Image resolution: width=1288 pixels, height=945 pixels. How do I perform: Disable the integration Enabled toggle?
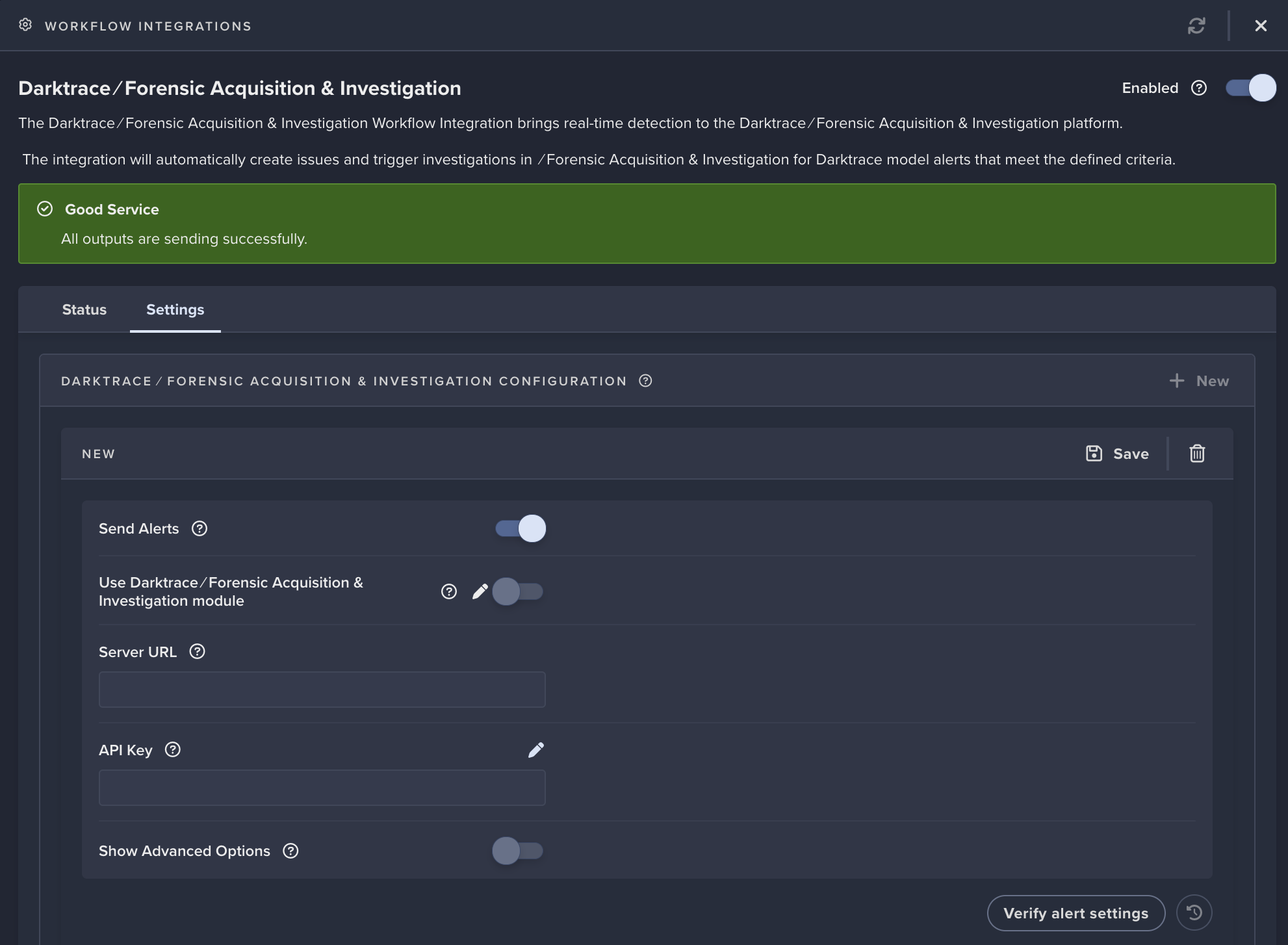1250,88
